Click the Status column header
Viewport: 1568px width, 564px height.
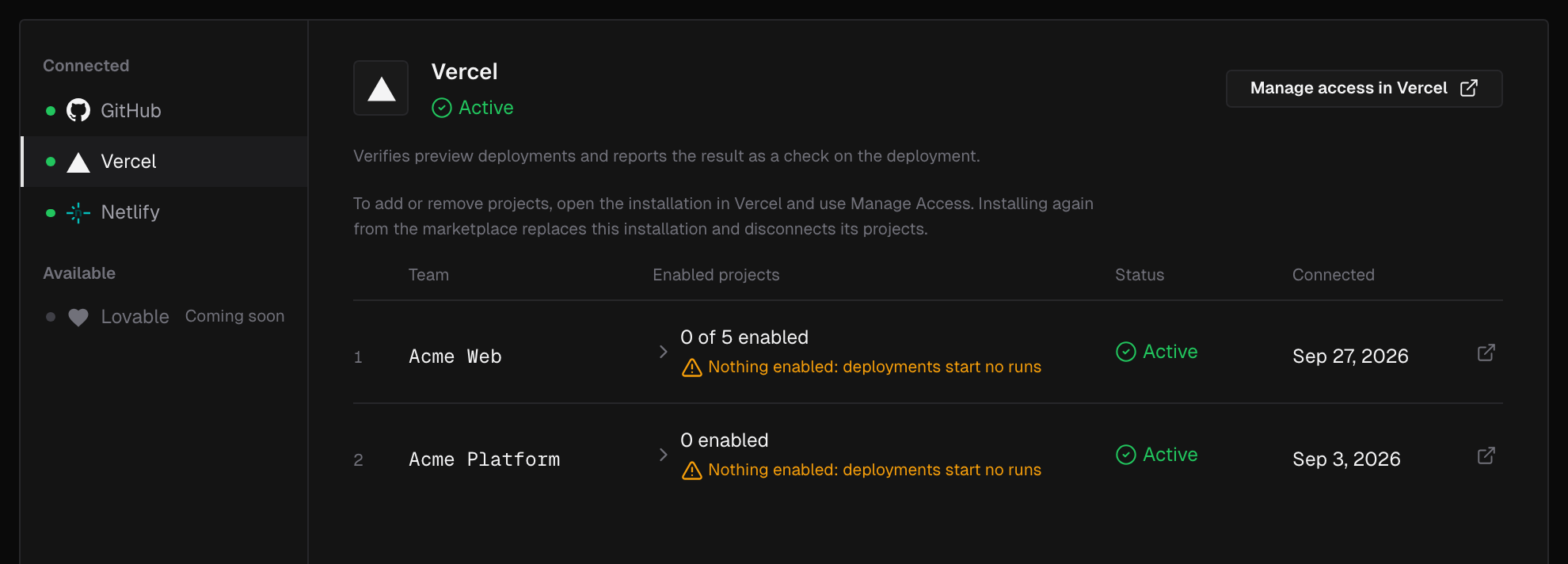click(1140, 275)
